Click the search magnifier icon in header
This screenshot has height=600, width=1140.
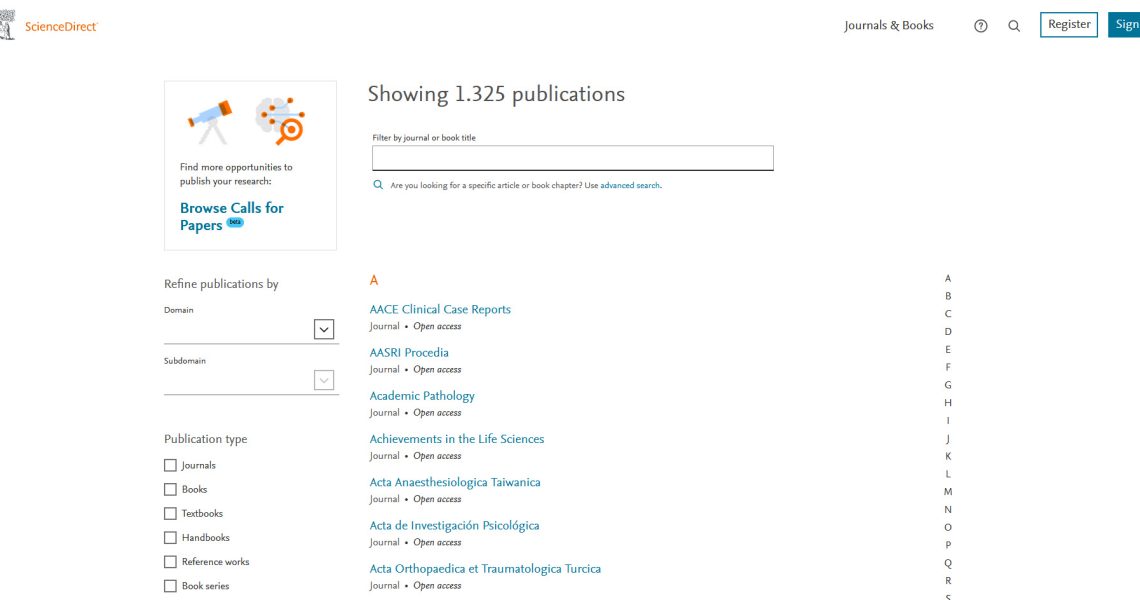click(x=1014, y=26)
